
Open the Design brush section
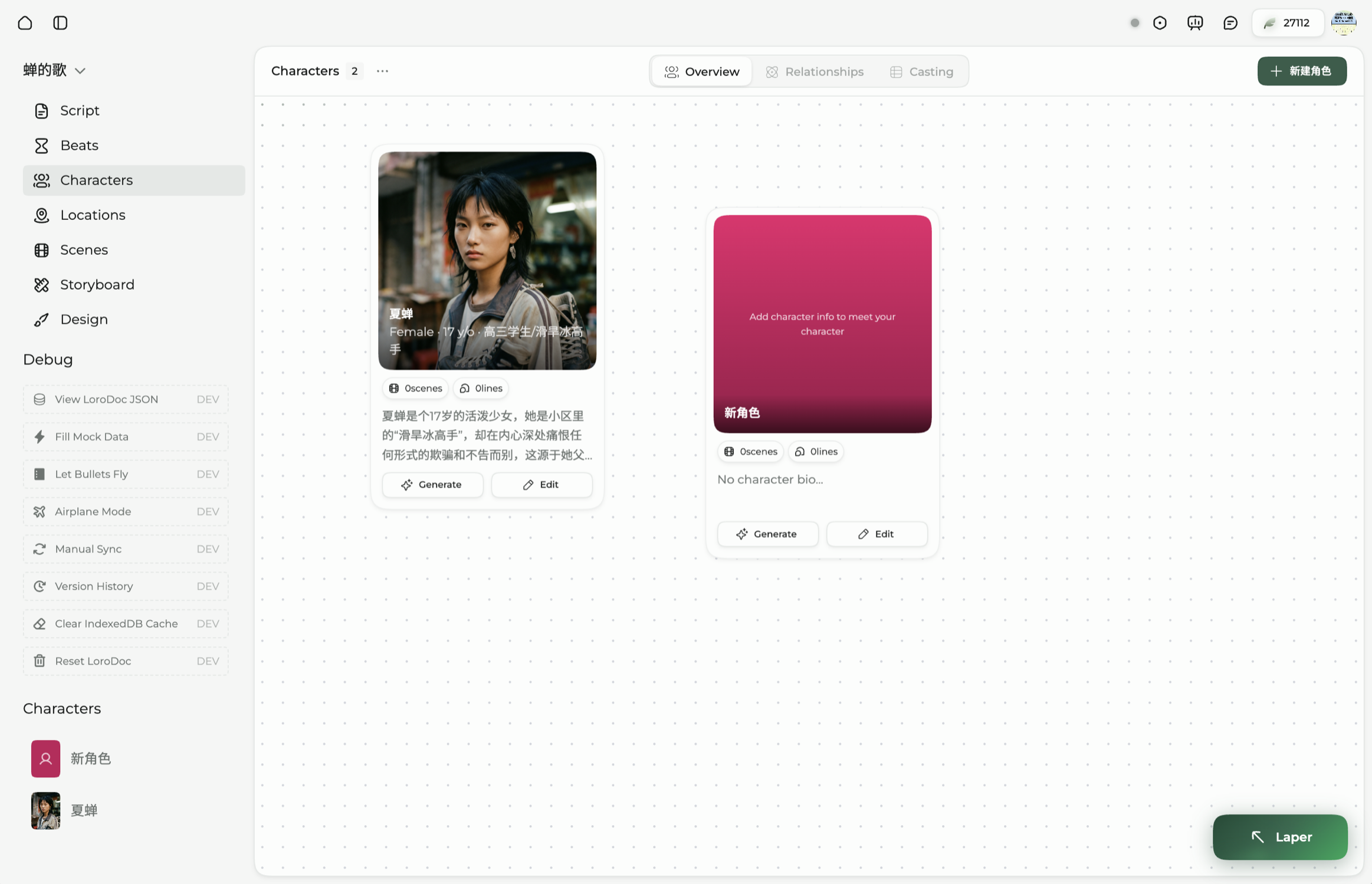point(84,320)
